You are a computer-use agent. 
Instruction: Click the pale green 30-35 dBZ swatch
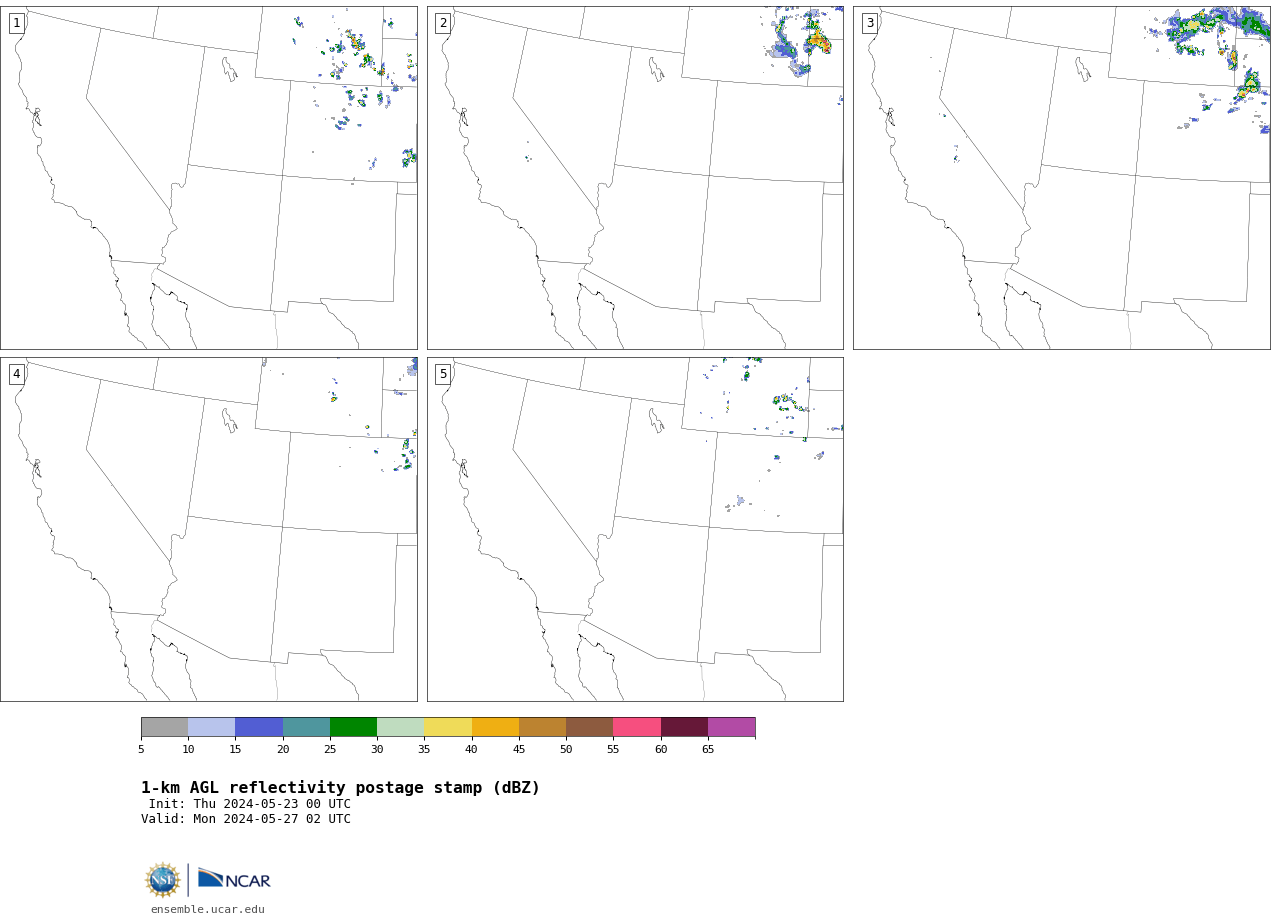400,727
